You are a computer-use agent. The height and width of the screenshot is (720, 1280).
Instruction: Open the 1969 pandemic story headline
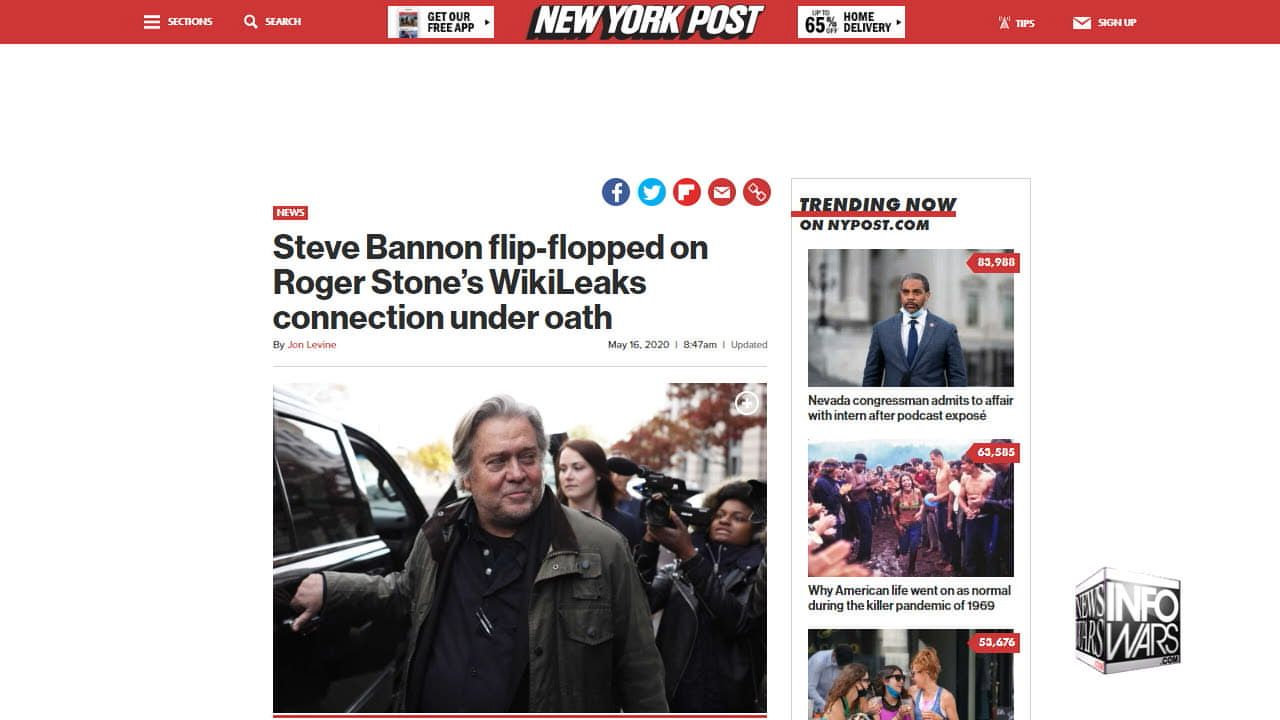[909, 598]
